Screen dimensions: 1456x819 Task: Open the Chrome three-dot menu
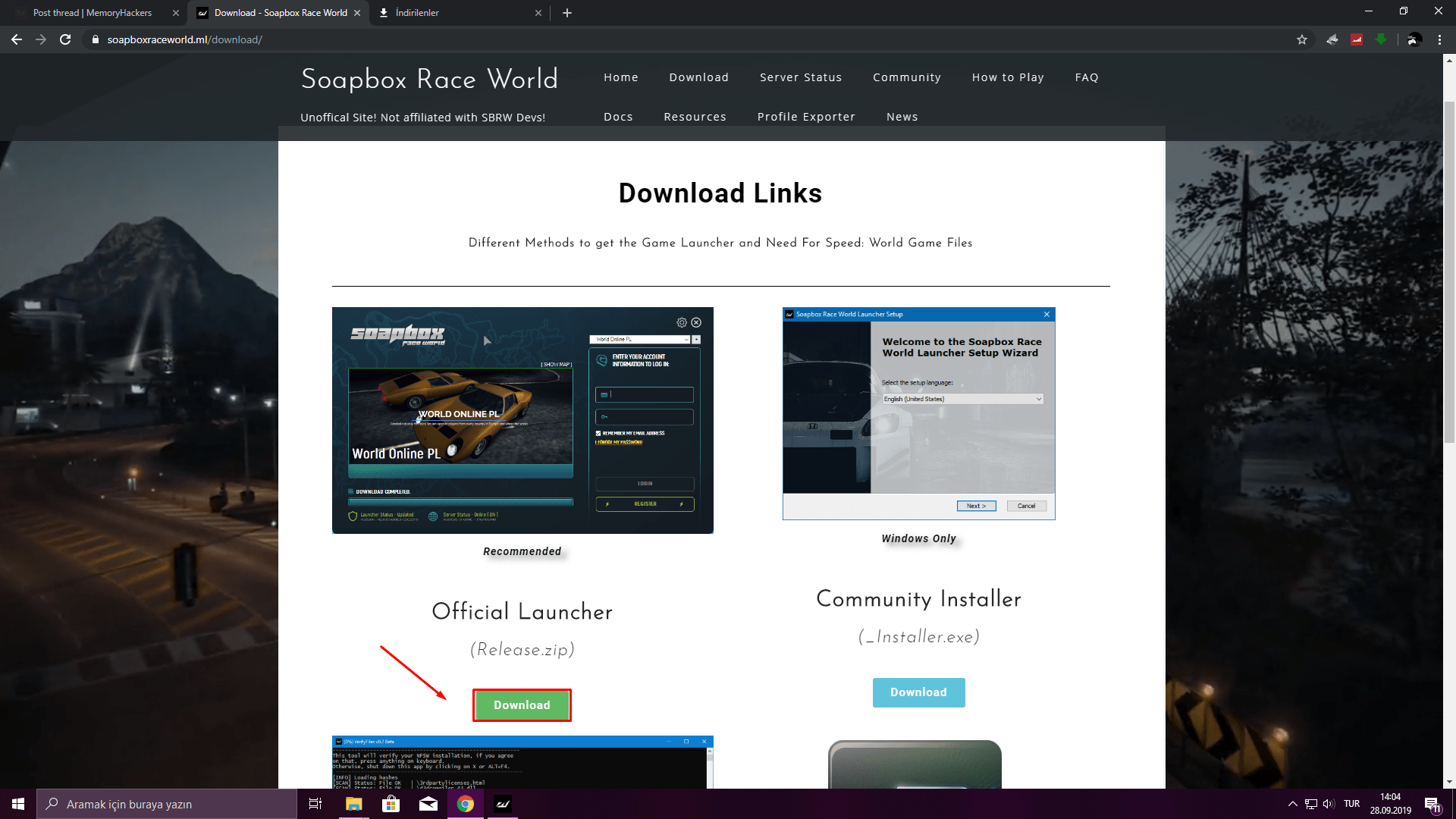(1439, 39)
